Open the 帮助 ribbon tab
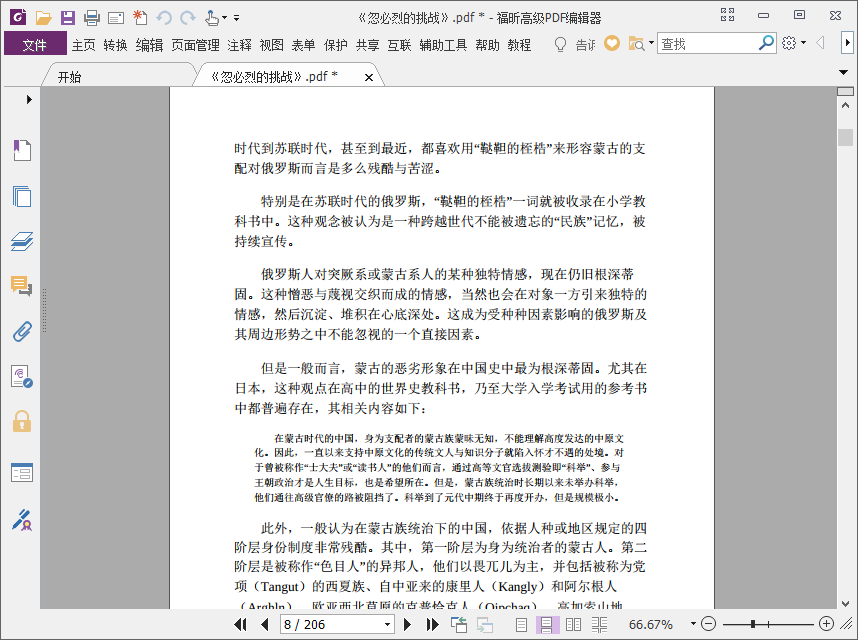 tap(488, 45)
